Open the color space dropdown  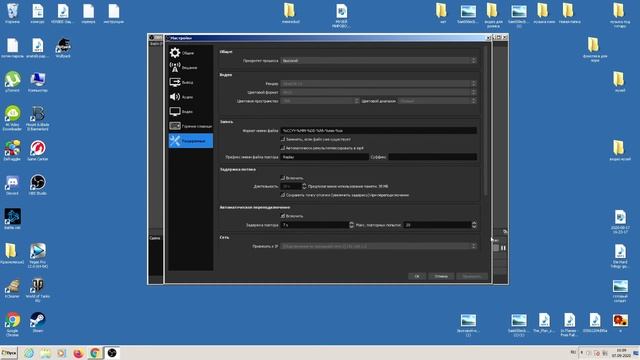[x=320, y=101]
